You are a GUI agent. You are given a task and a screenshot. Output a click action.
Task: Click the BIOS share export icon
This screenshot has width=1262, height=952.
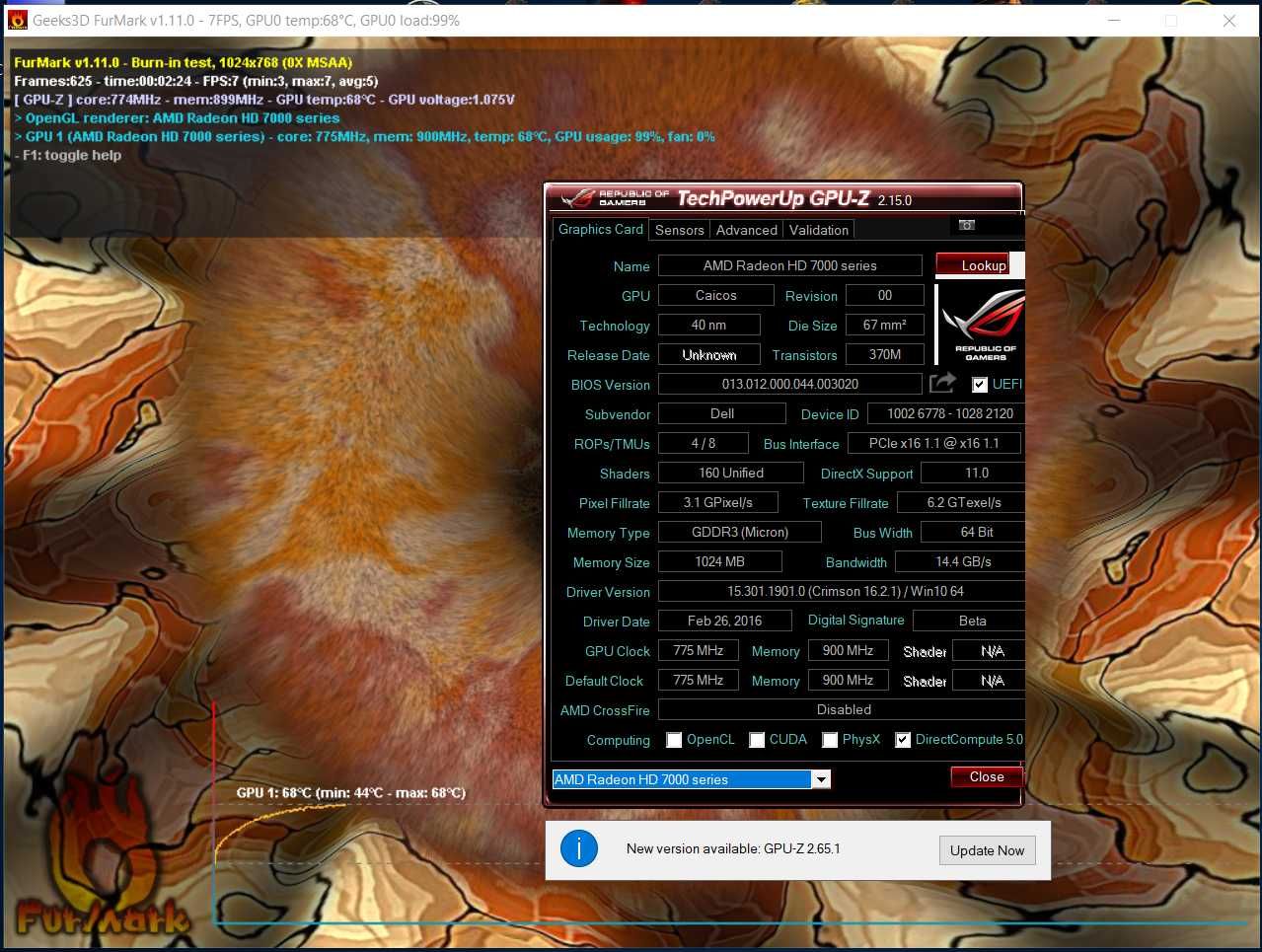[x=943, y=383]
